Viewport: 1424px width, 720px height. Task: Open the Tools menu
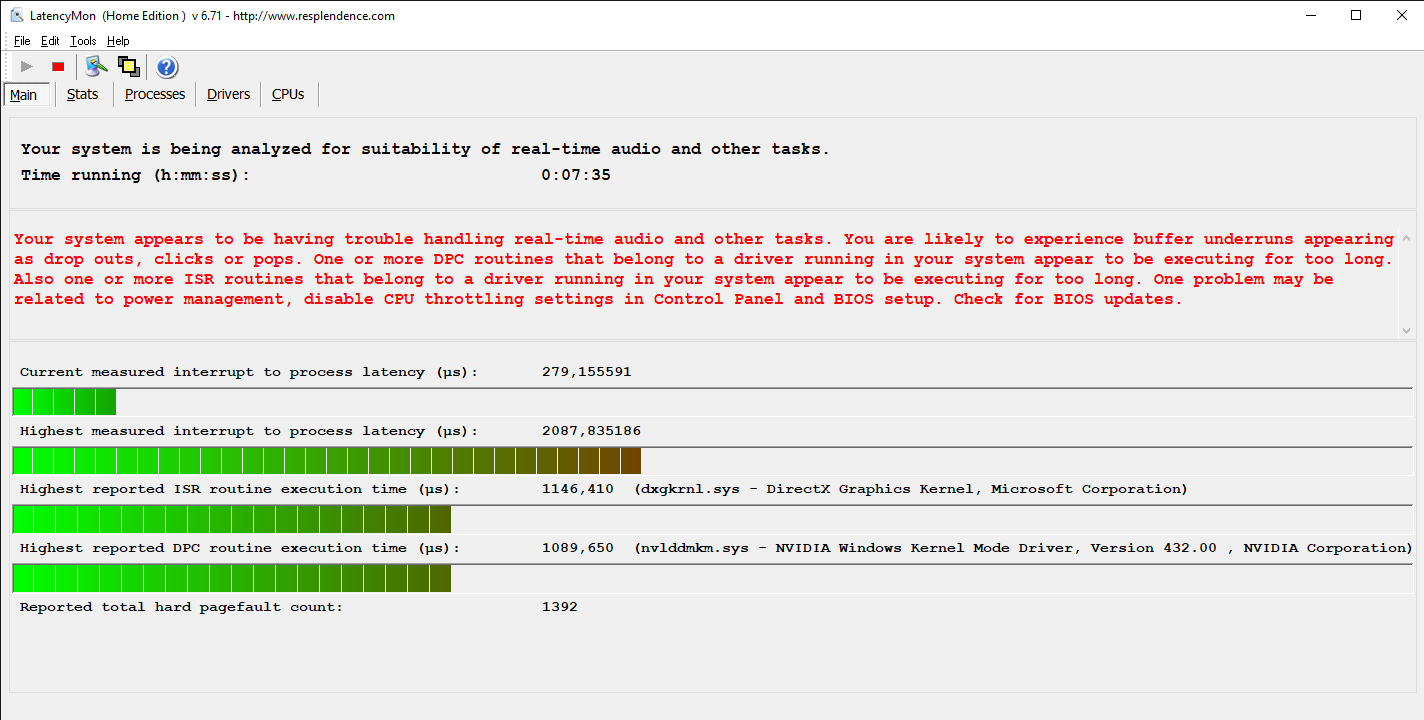coord(83,41)
